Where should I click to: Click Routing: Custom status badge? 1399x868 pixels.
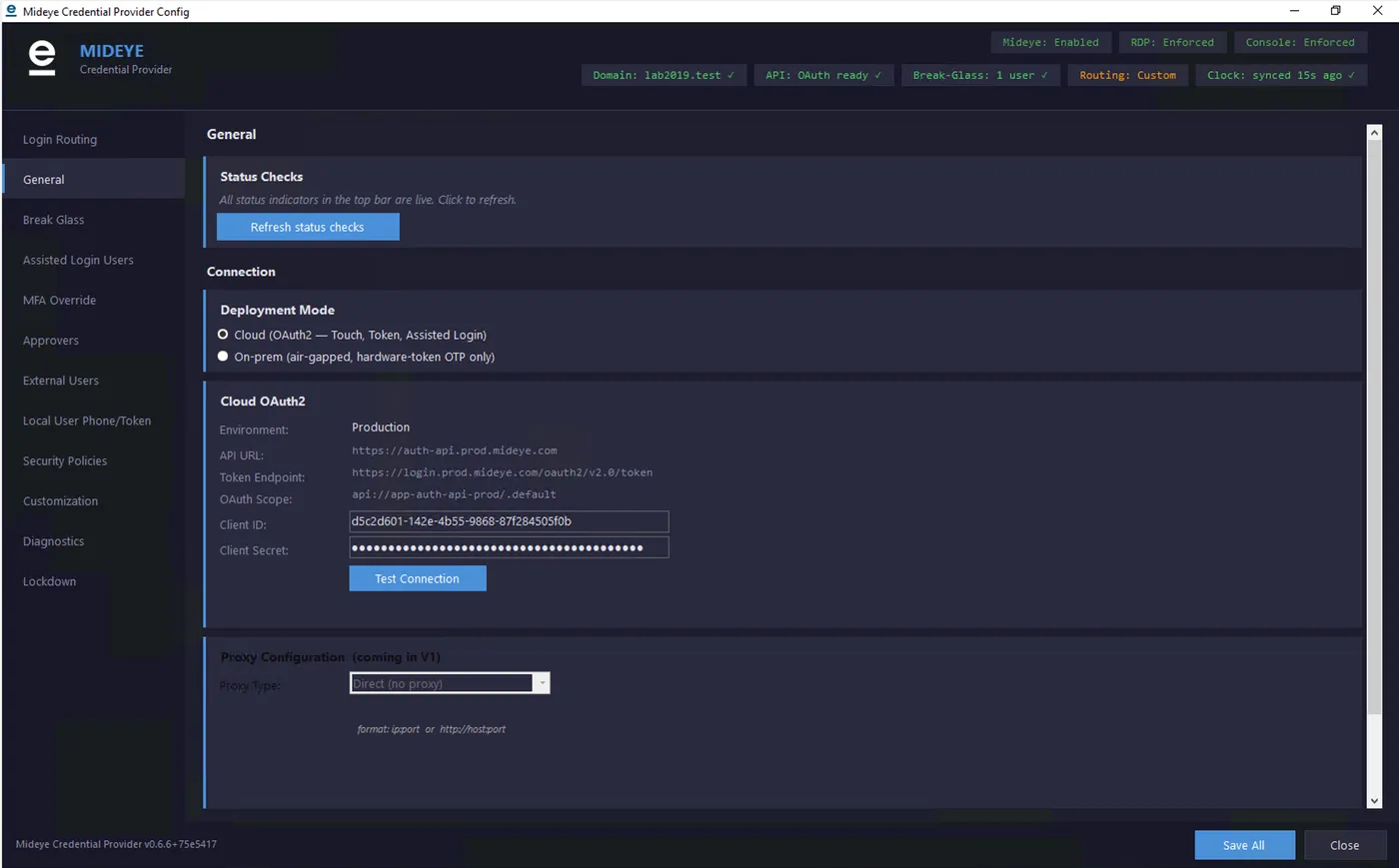[1127, 75]
